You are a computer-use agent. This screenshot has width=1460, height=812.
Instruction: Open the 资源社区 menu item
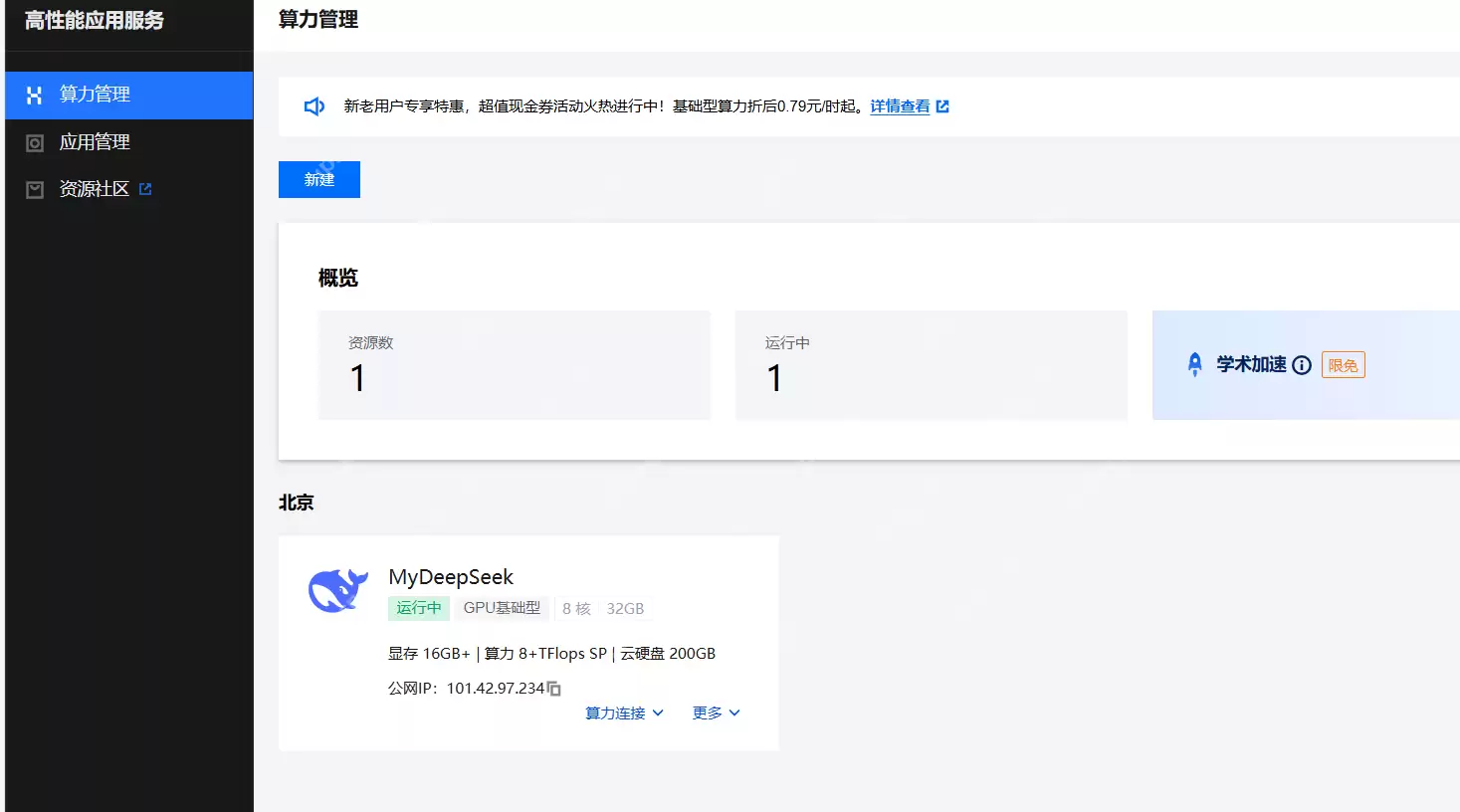pyautogui.click(x=98, y=188)
